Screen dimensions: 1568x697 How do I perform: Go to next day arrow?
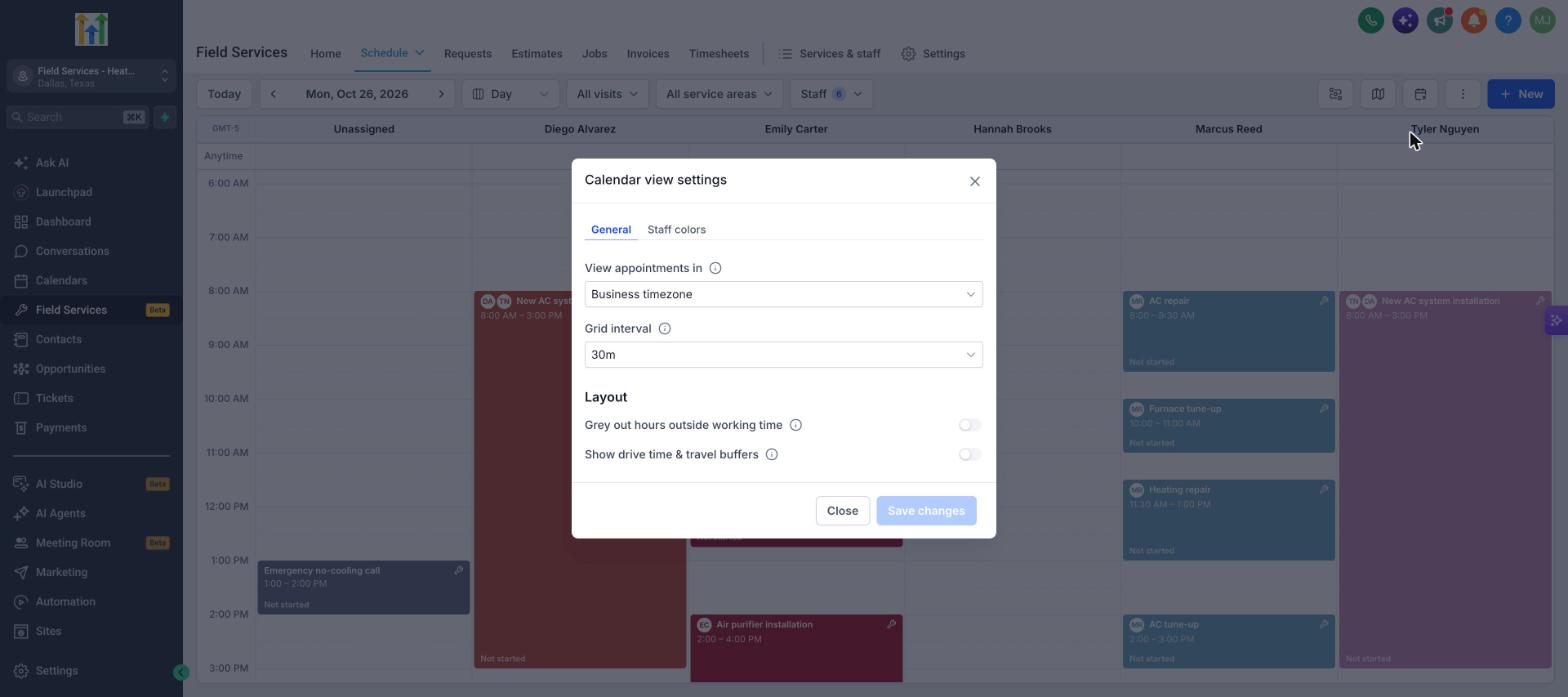(441, 94)
